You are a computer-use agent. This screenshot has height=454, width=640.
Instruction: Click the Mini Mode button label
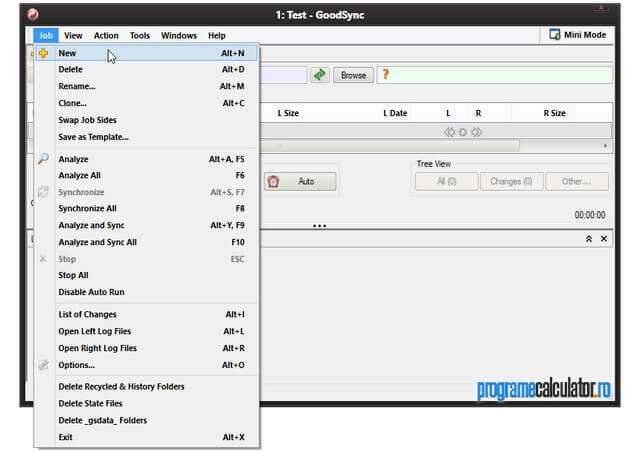(x=585, y=35)
